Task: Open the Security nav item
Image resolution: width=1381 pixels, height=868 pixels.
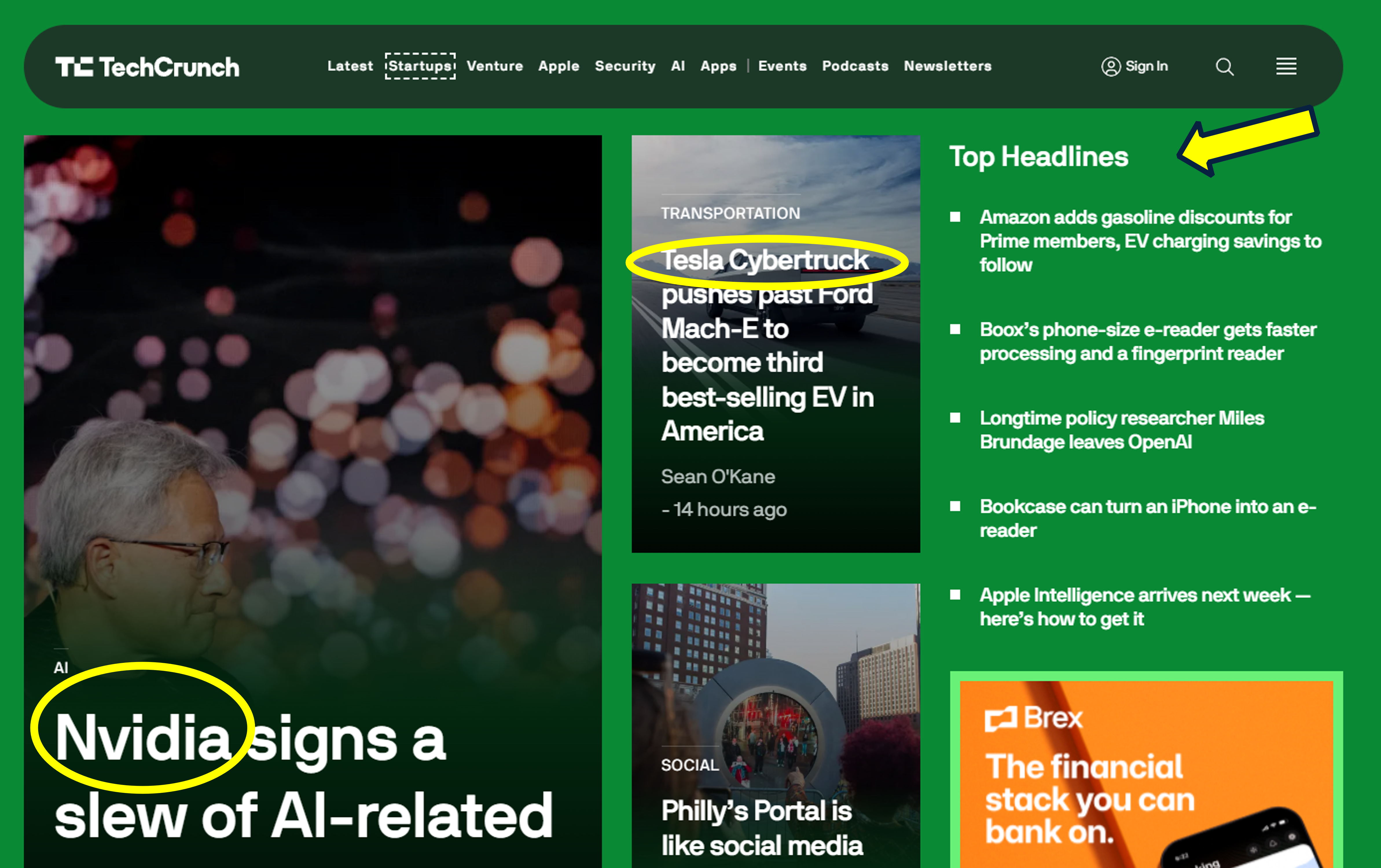Action: (x=625, y=67)
